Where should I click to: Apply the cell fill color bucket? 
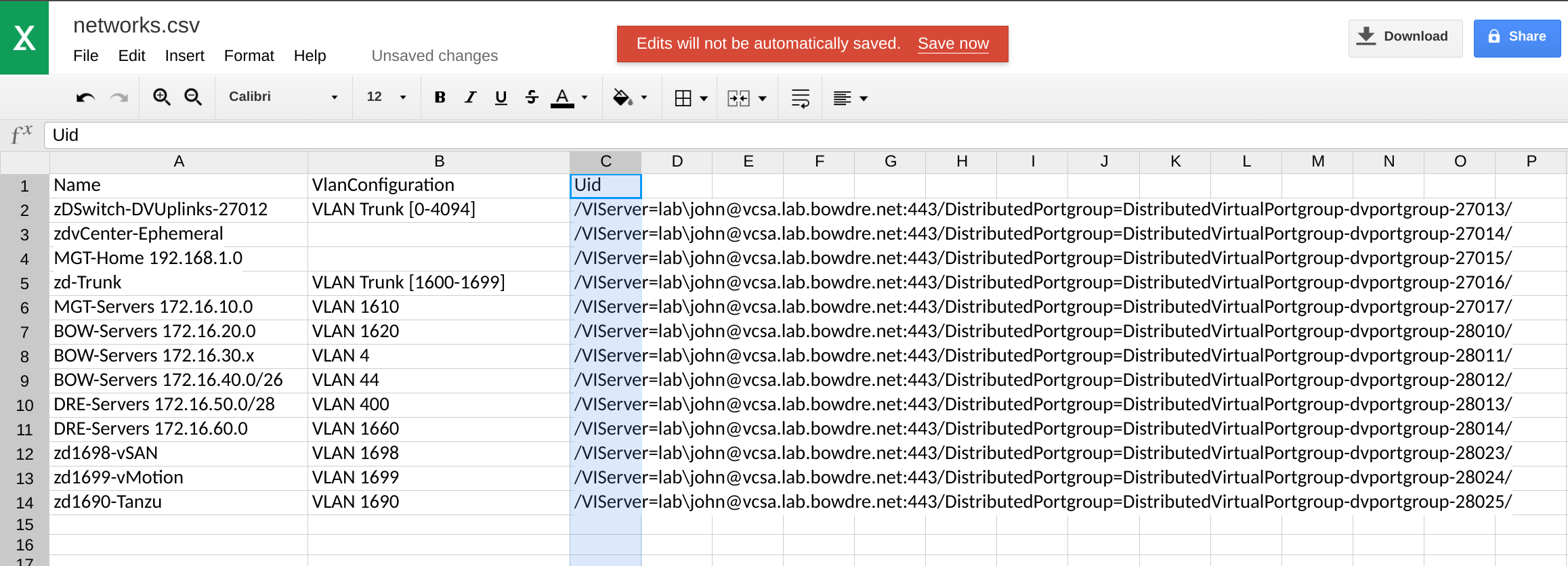click(622, 98)
